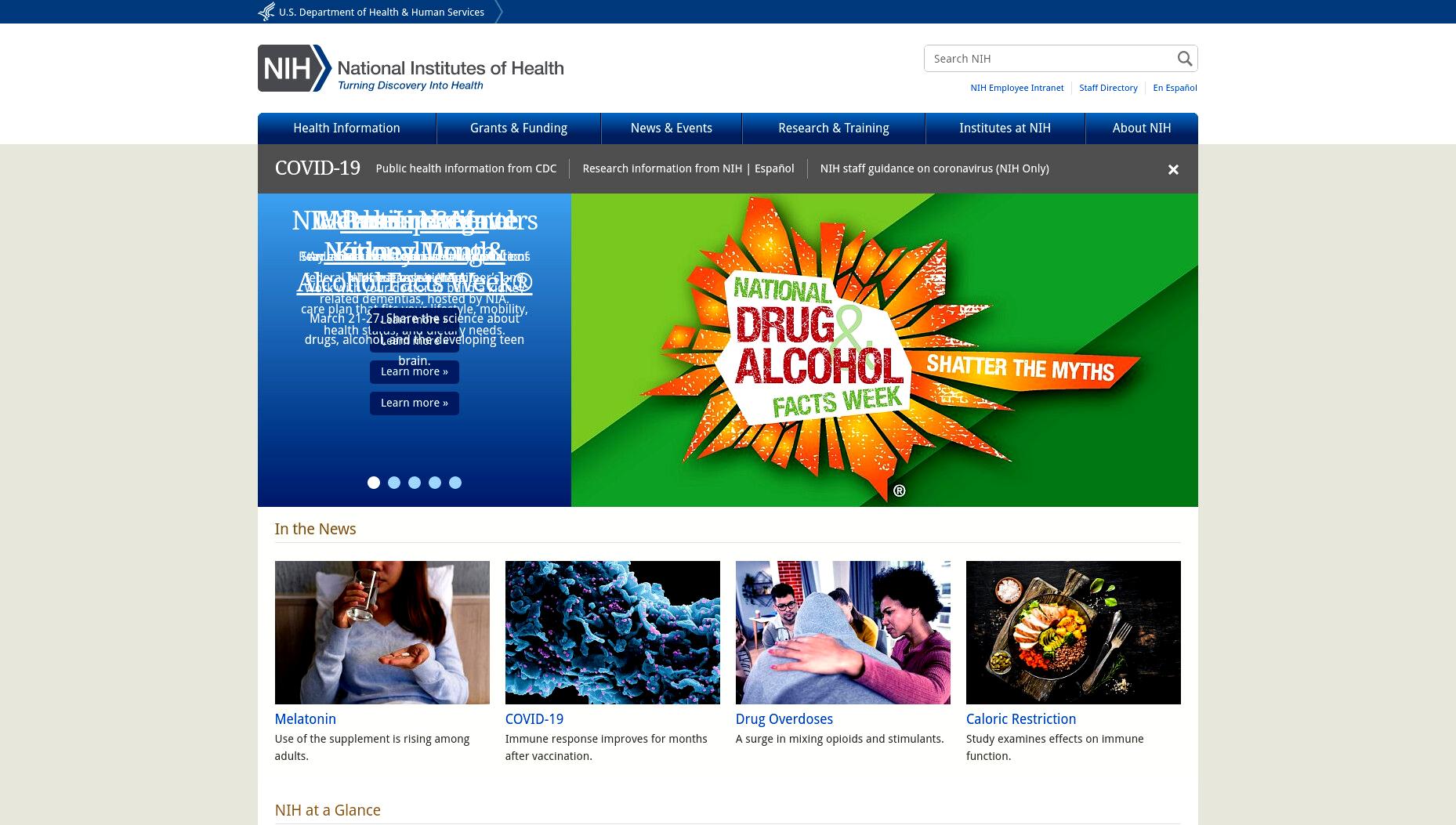
Task: Click text 'Study examines effects on immune function.'
Action: [x=1055, y=747]
